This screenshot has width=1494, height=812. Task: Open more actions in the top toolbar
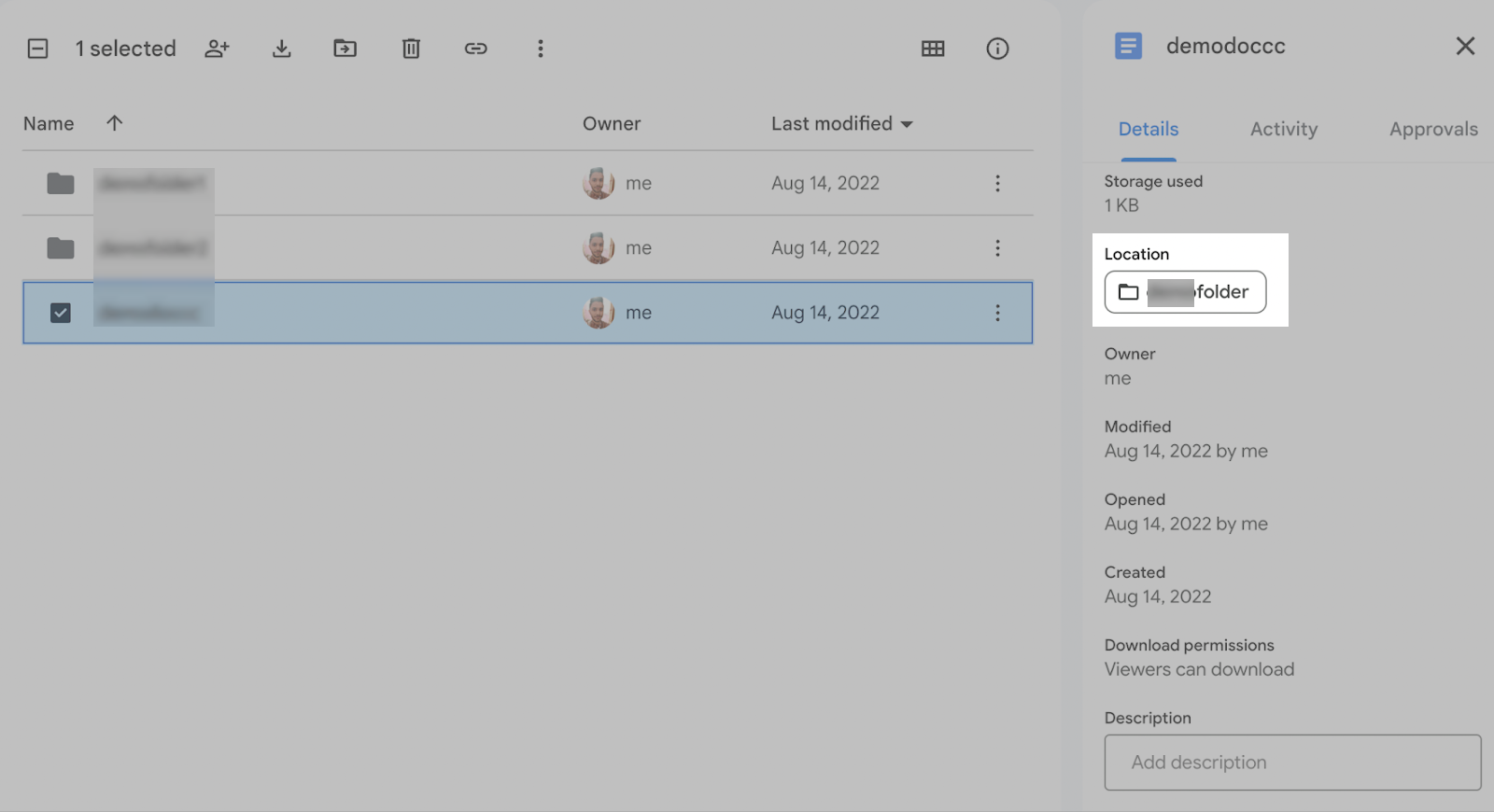[x=540, y=49]
